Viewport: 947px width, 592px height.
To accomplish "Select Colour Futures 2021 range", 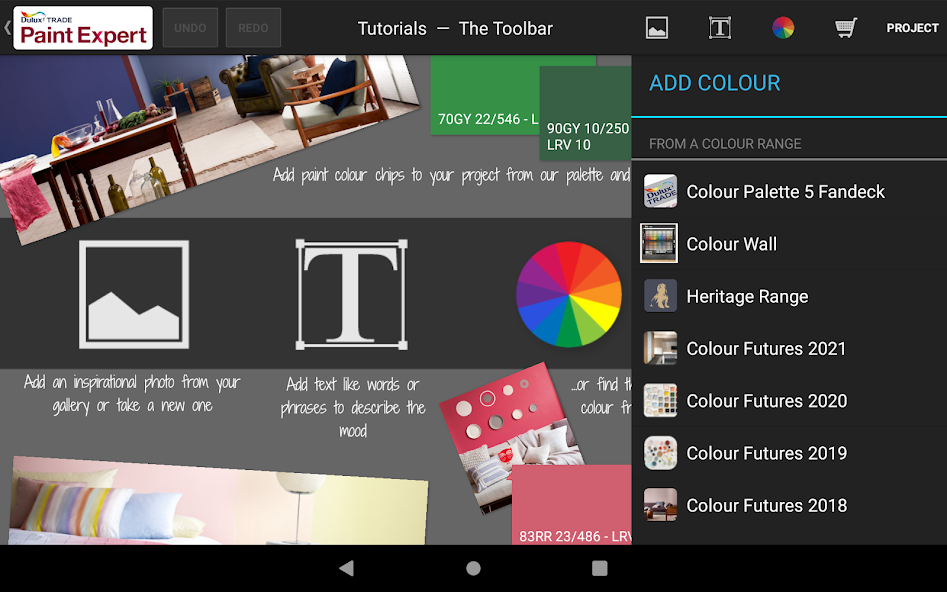I will pos(766,349).
